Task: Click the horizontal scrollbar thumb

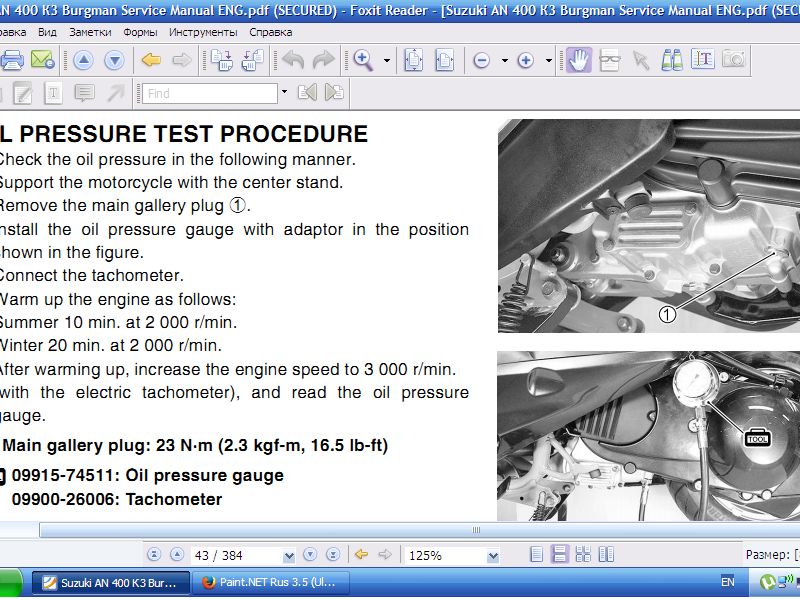Action: 476,530
